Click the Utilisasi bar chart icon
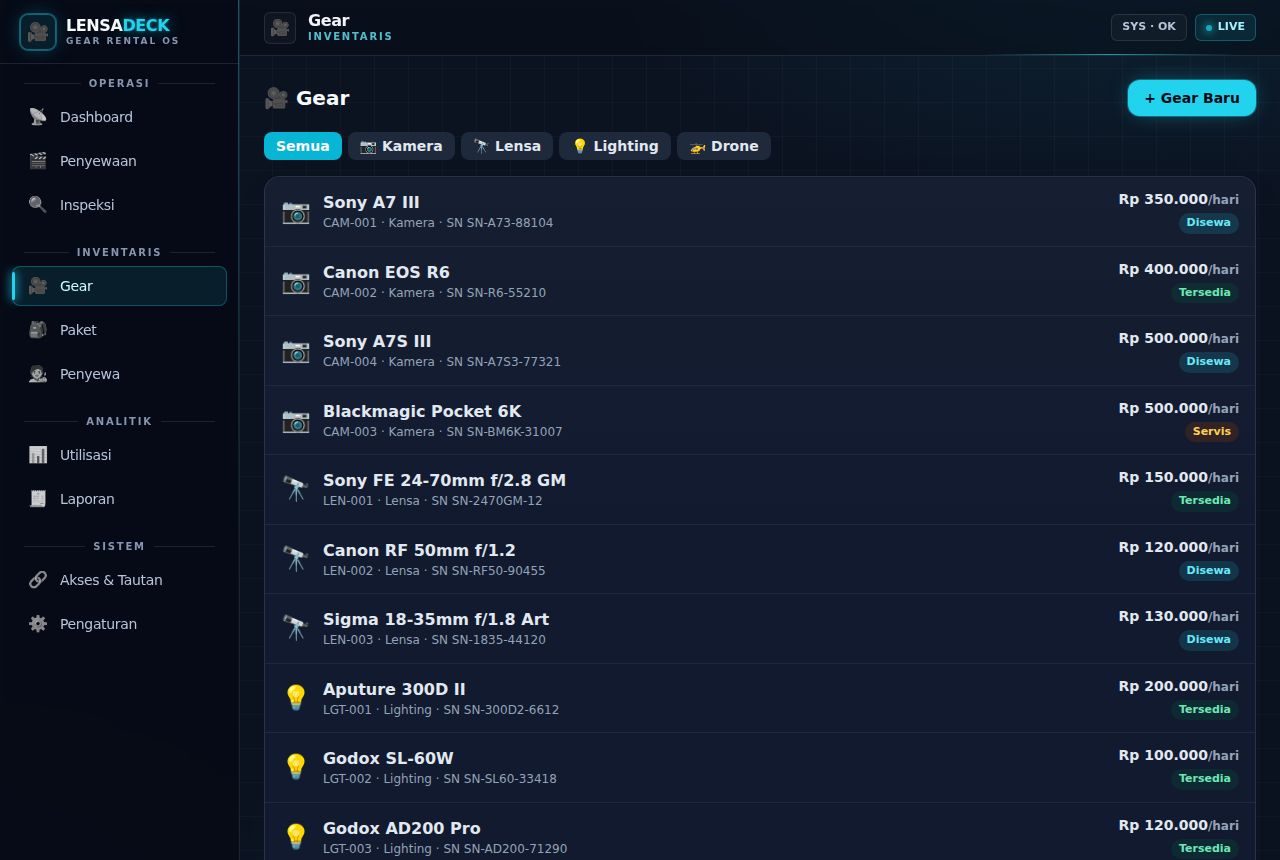This screenshot has height=860, width=1280. click(38, 455)
